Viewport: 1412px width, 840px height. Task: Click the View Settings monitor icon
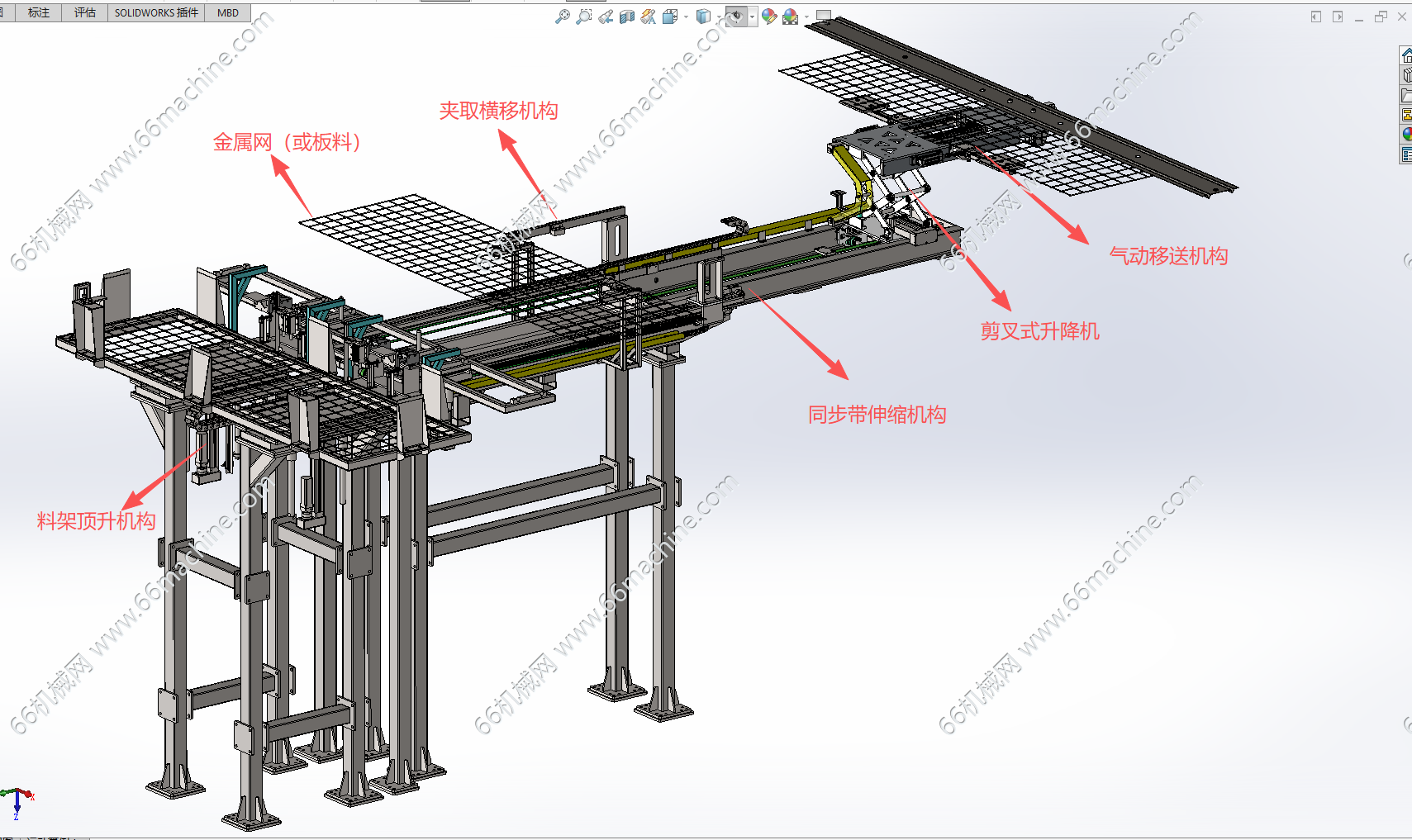tap(824, 16)
